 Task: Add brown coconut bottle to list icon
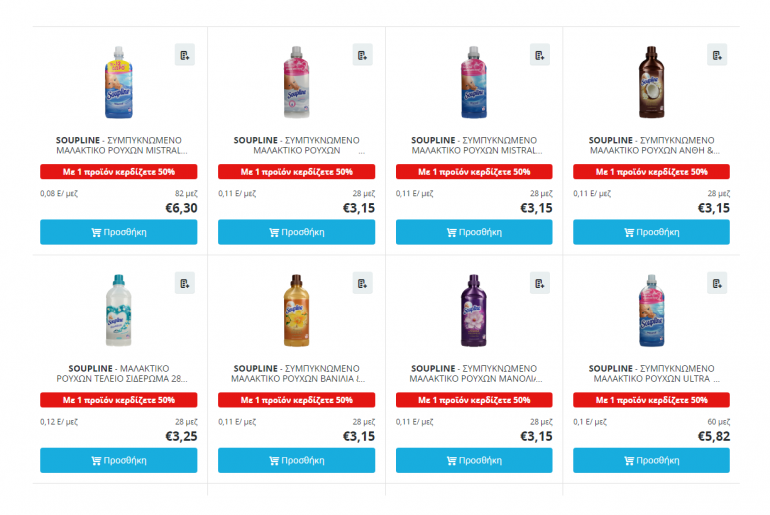coord(717,55)
